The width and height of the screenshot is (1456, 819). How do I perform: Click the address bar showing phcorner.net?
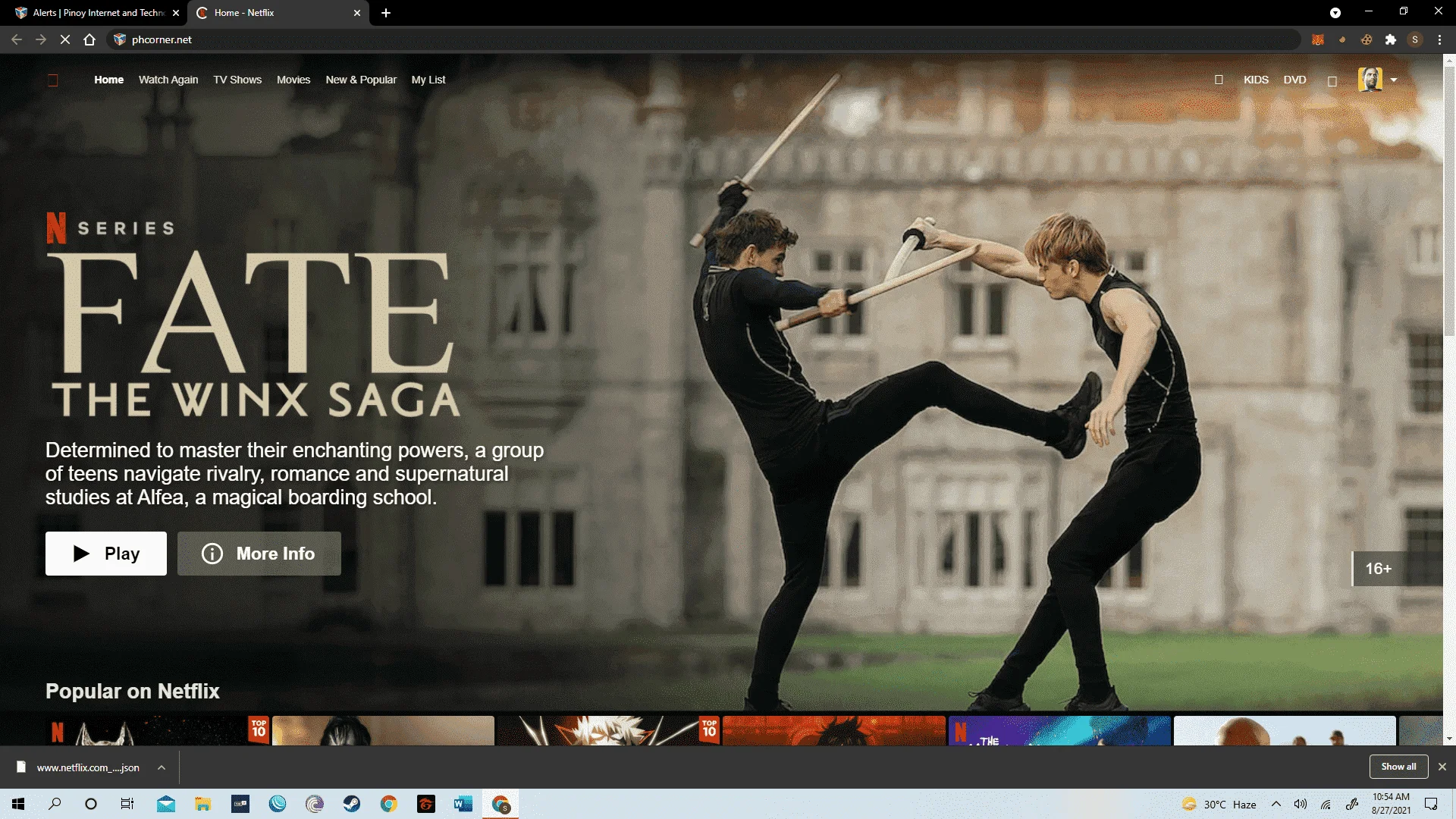(x=705, y=39)
